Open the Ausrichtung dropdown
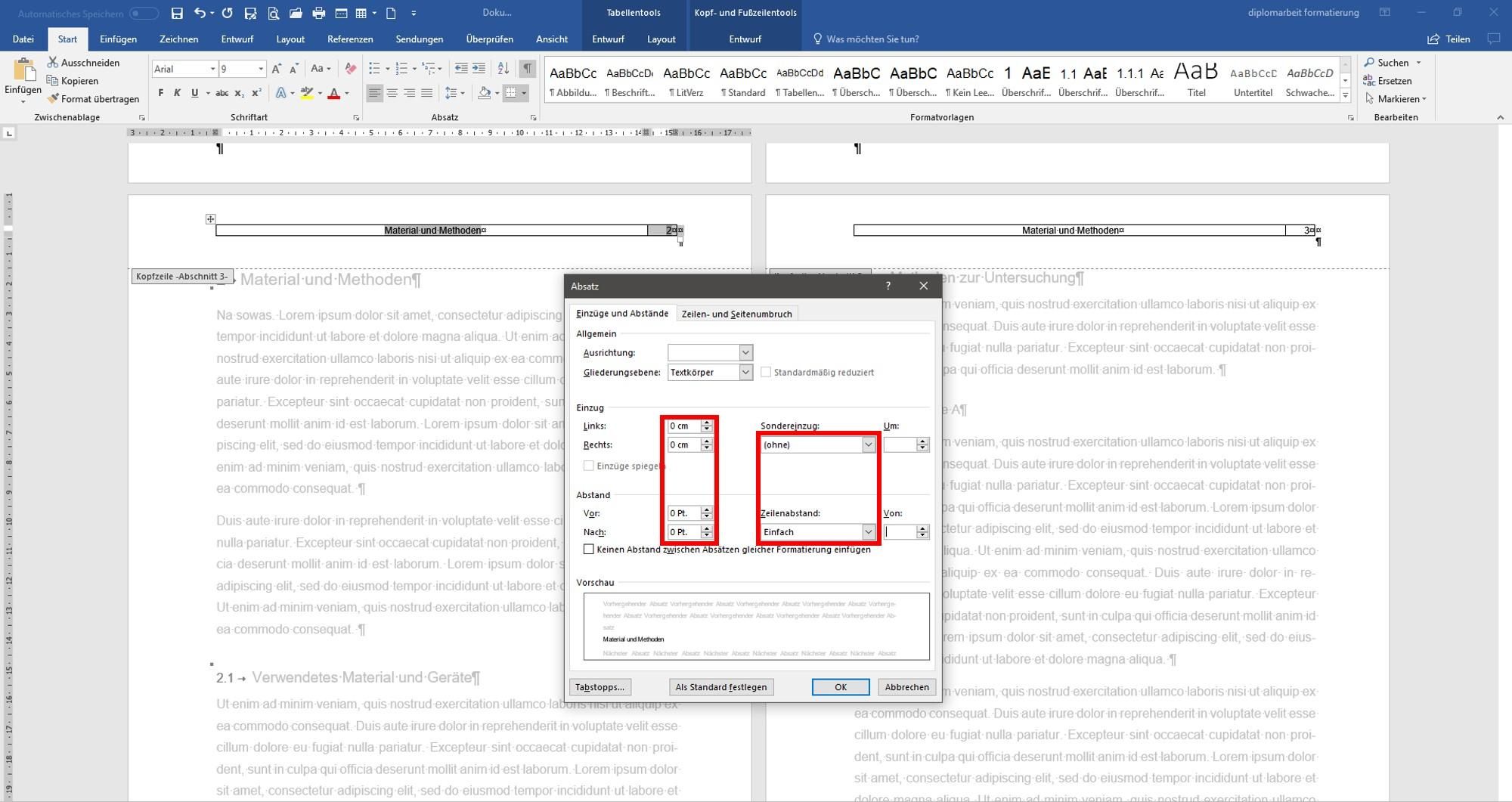1512x802 pixels. (745, 352)
